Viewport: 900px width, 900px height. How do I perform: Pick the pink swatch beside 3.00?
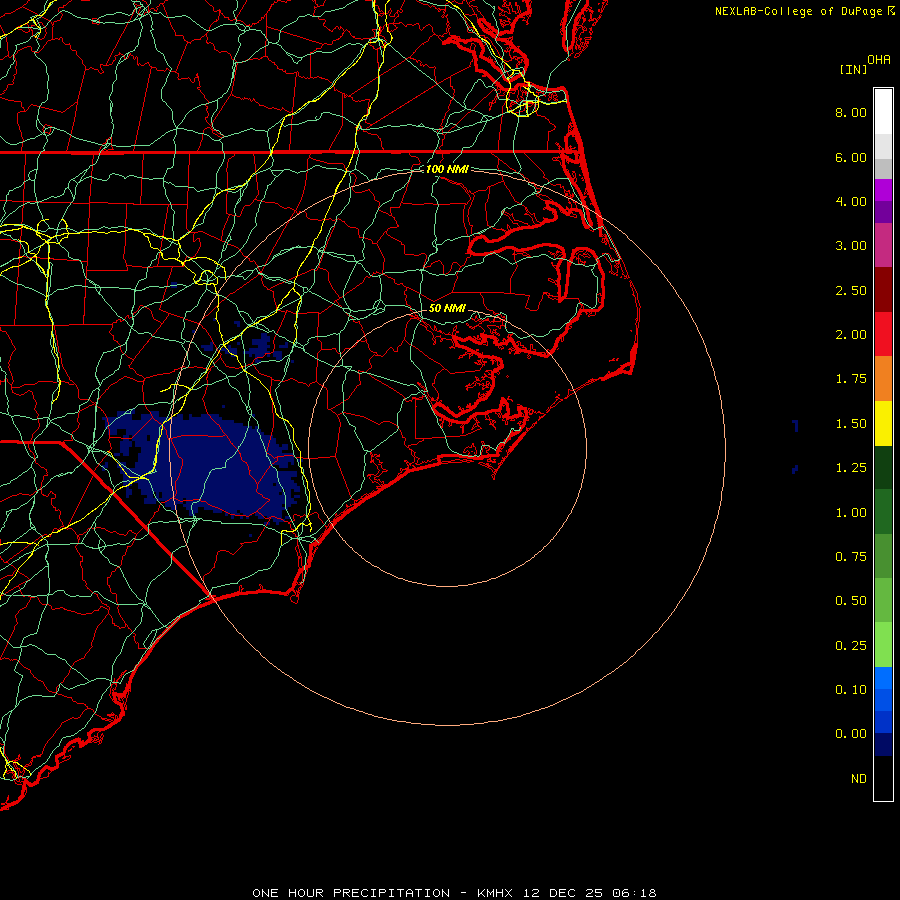[883, 246]
